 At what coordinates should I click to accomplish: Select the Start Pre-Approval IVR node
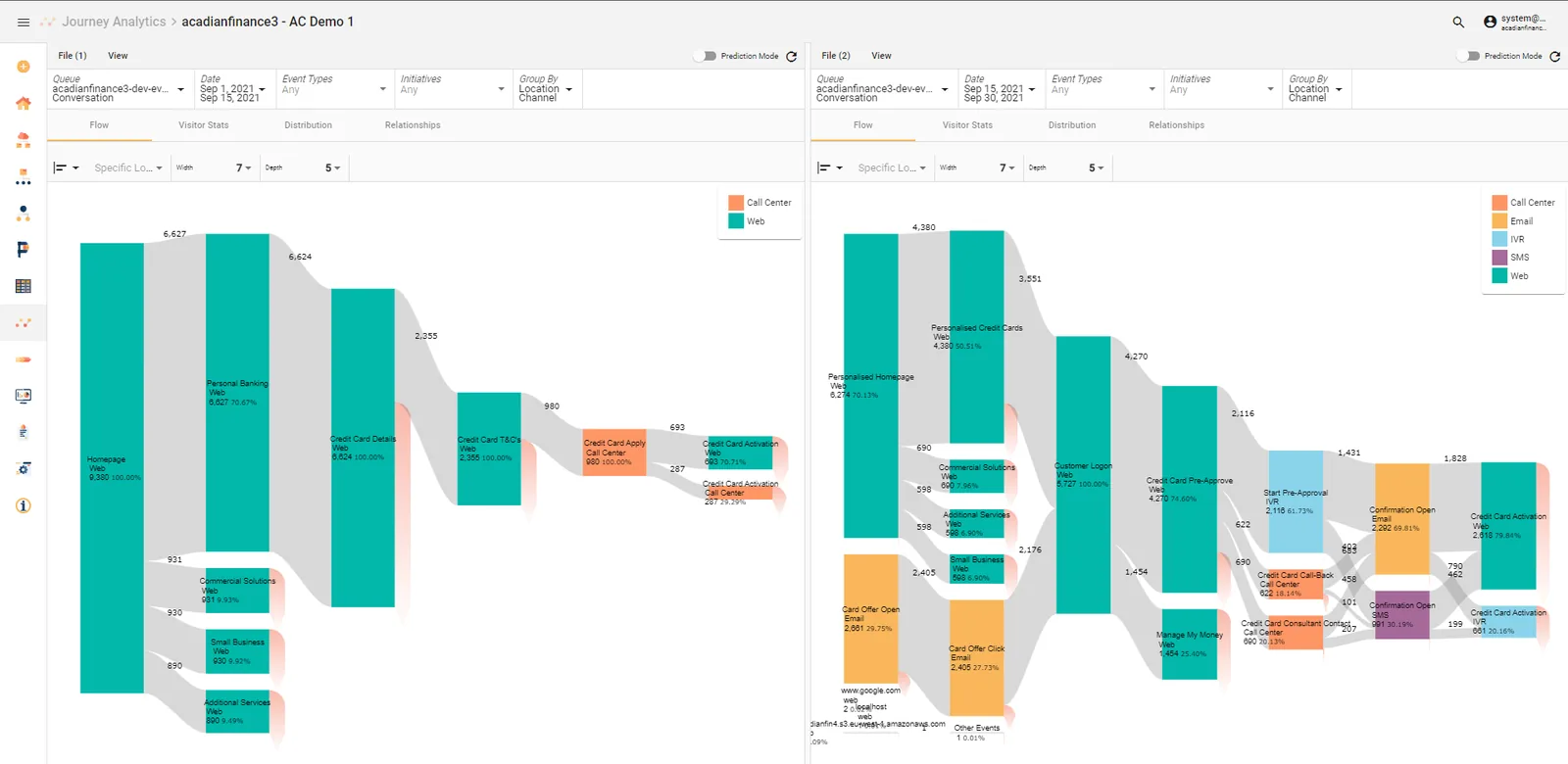[1296, 501]
